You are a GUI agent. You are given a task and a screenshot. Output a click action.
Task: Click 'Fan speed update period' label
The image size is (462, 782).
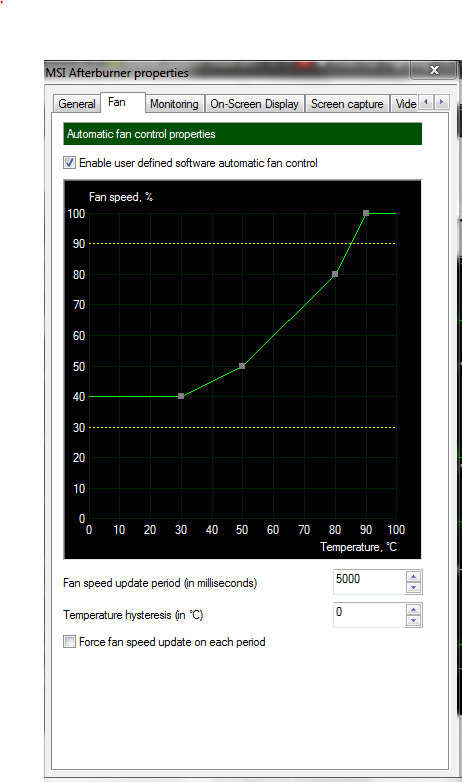(x=160, y=583)
